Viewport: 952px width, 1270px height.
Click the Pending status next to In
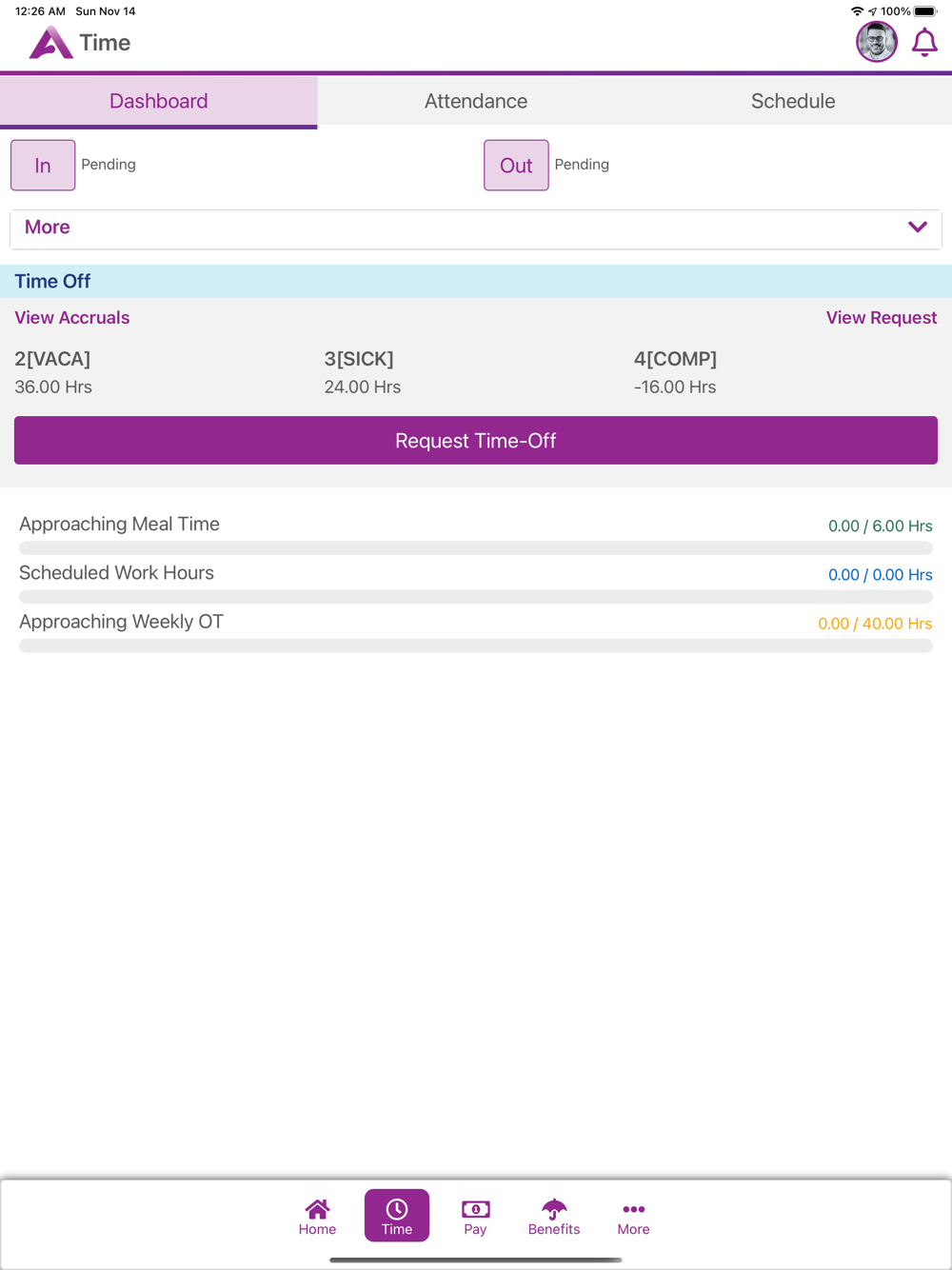[x=109, y=165]
